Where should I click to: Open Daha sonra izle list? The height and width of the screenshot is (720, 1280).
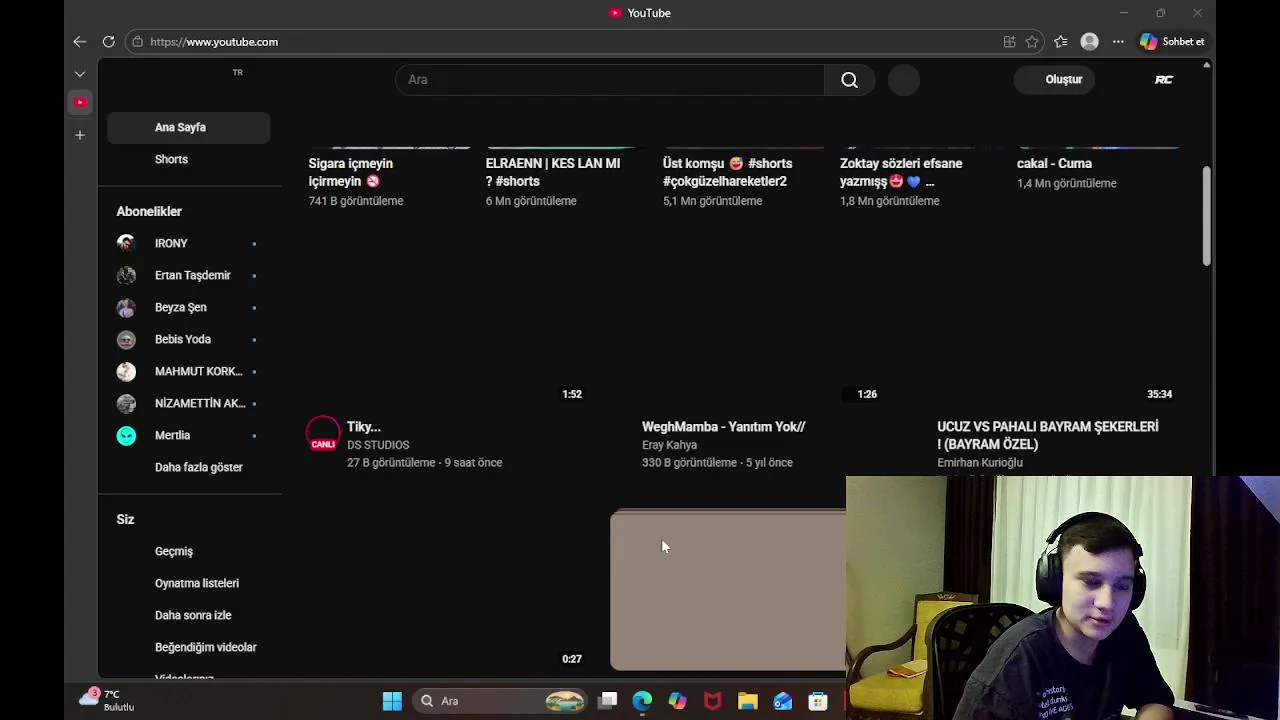click(188, 615)
